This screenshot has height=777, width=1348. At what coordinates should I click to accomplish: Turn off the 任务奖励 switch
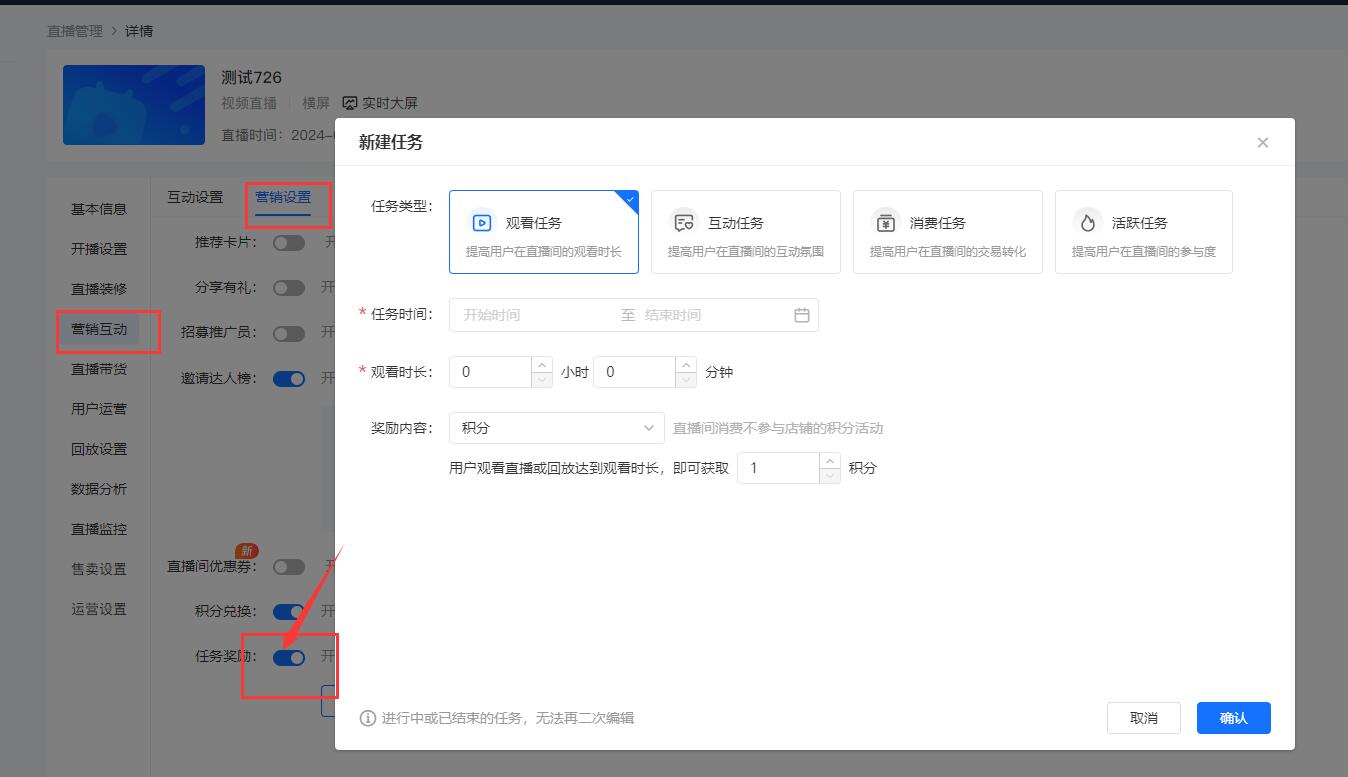pos(289,657)
